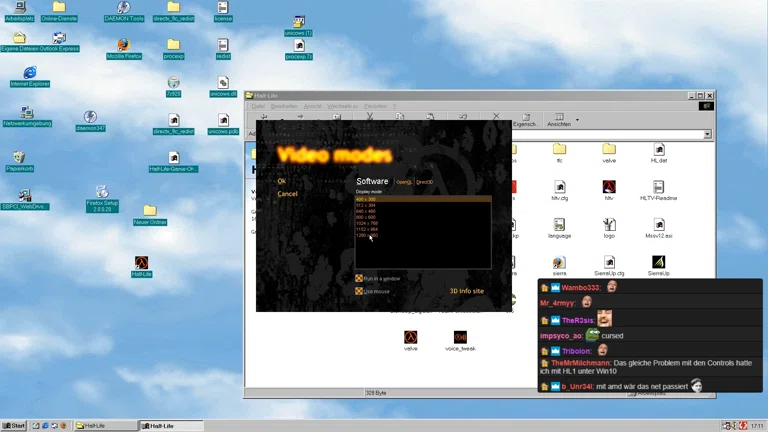Cancel the Video modes dialog

[287, 194]
